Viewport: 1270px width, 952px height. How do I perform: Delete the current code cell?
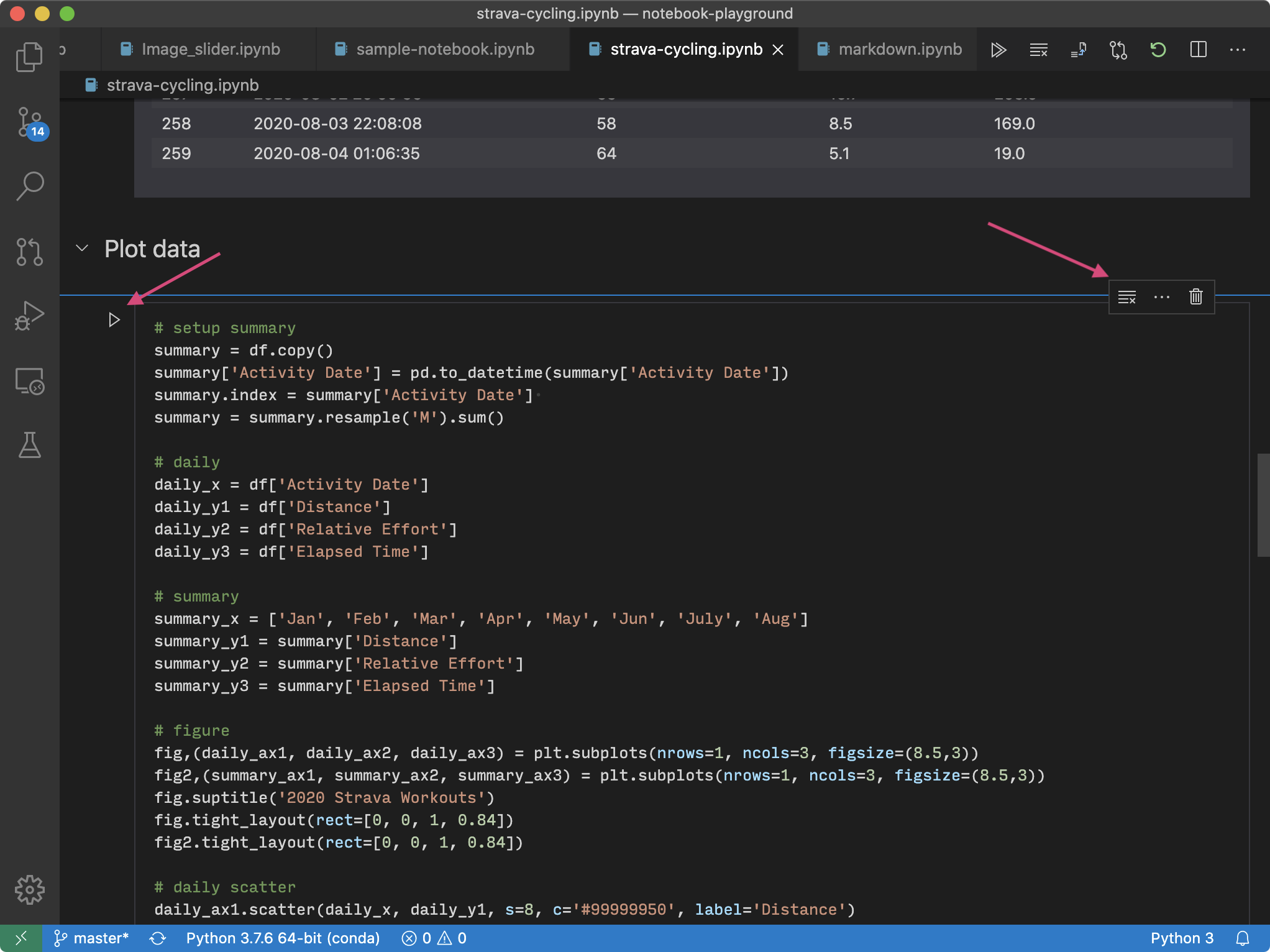pos(1196,297)
